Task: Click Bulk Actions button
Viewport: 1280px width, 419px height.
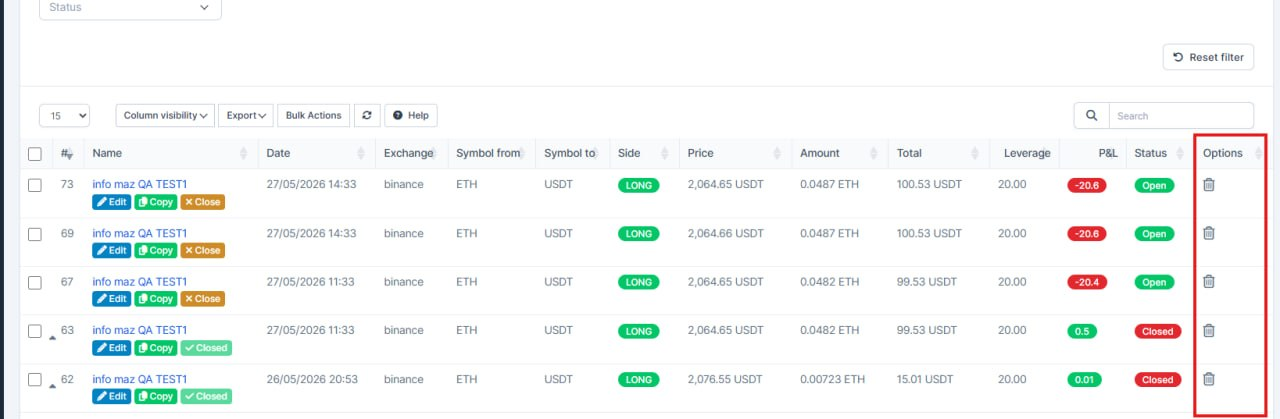Action: [314, 115]
